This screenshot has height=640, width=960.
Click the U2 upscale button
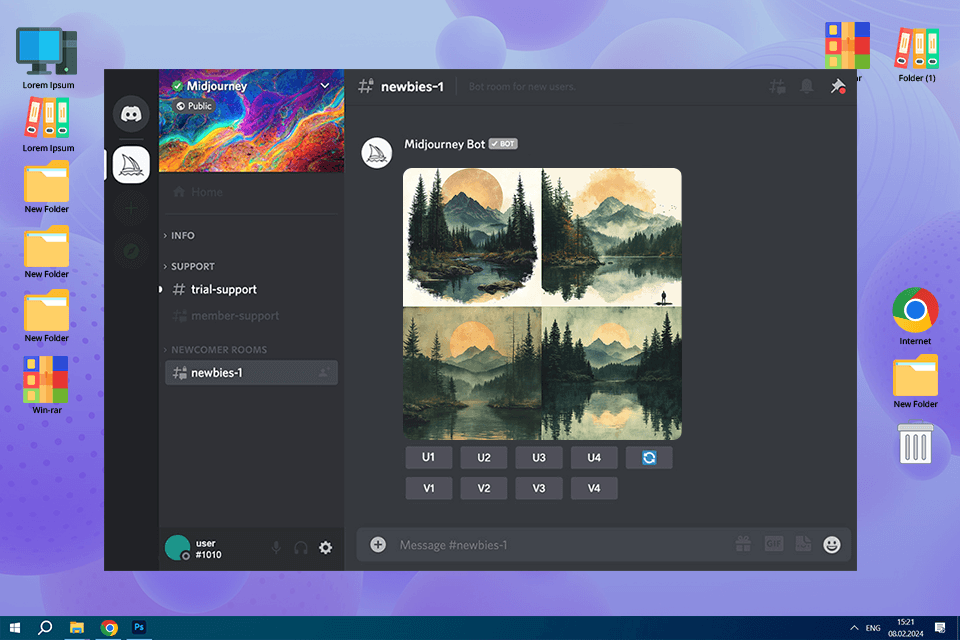point(484,457)
